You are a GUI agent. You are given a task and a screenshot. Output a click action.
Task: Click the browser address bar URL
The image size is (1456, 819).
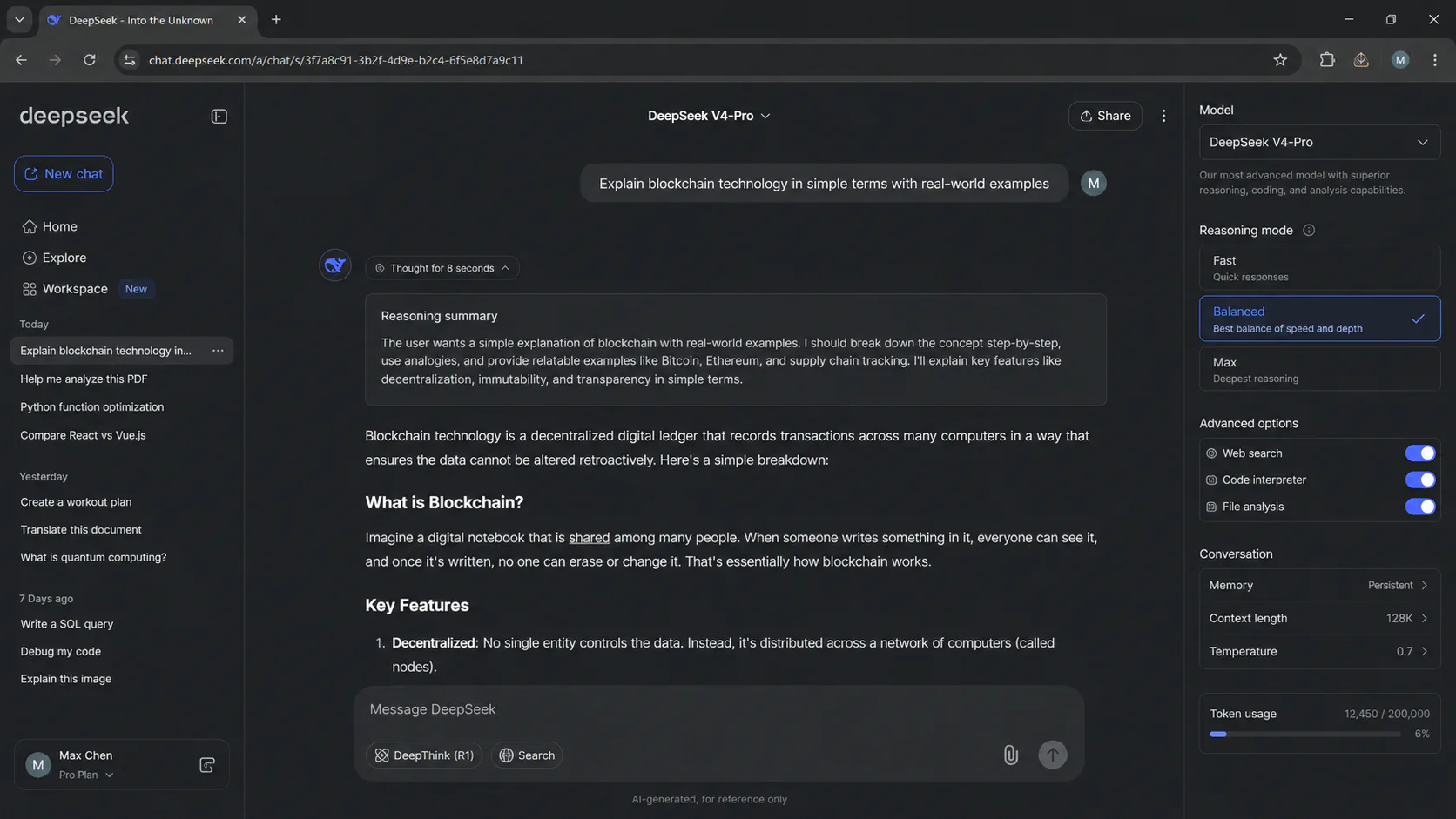coord(336,60)
